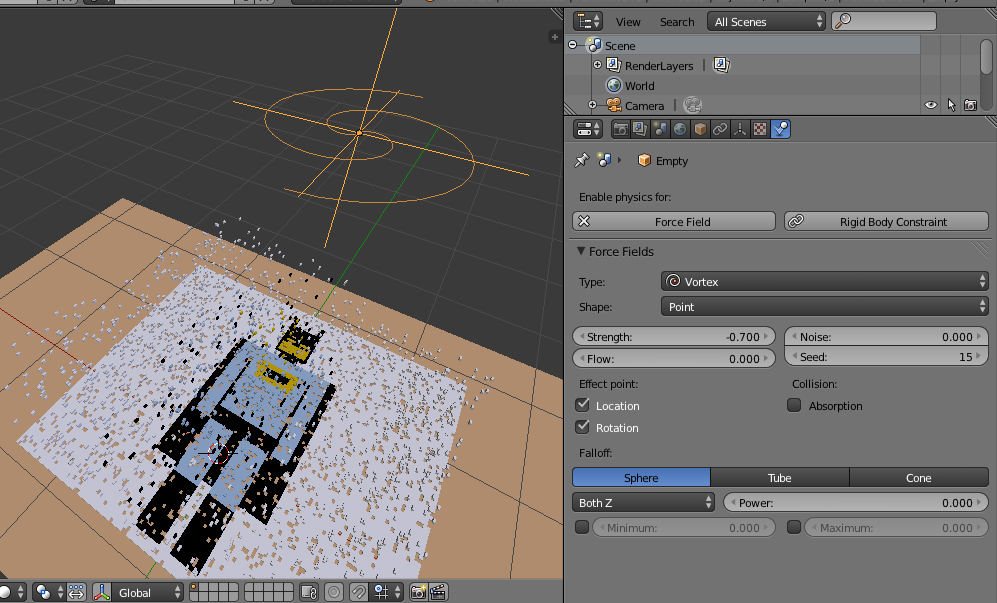Toggle proportional editing circle icon

coord(334,592)
